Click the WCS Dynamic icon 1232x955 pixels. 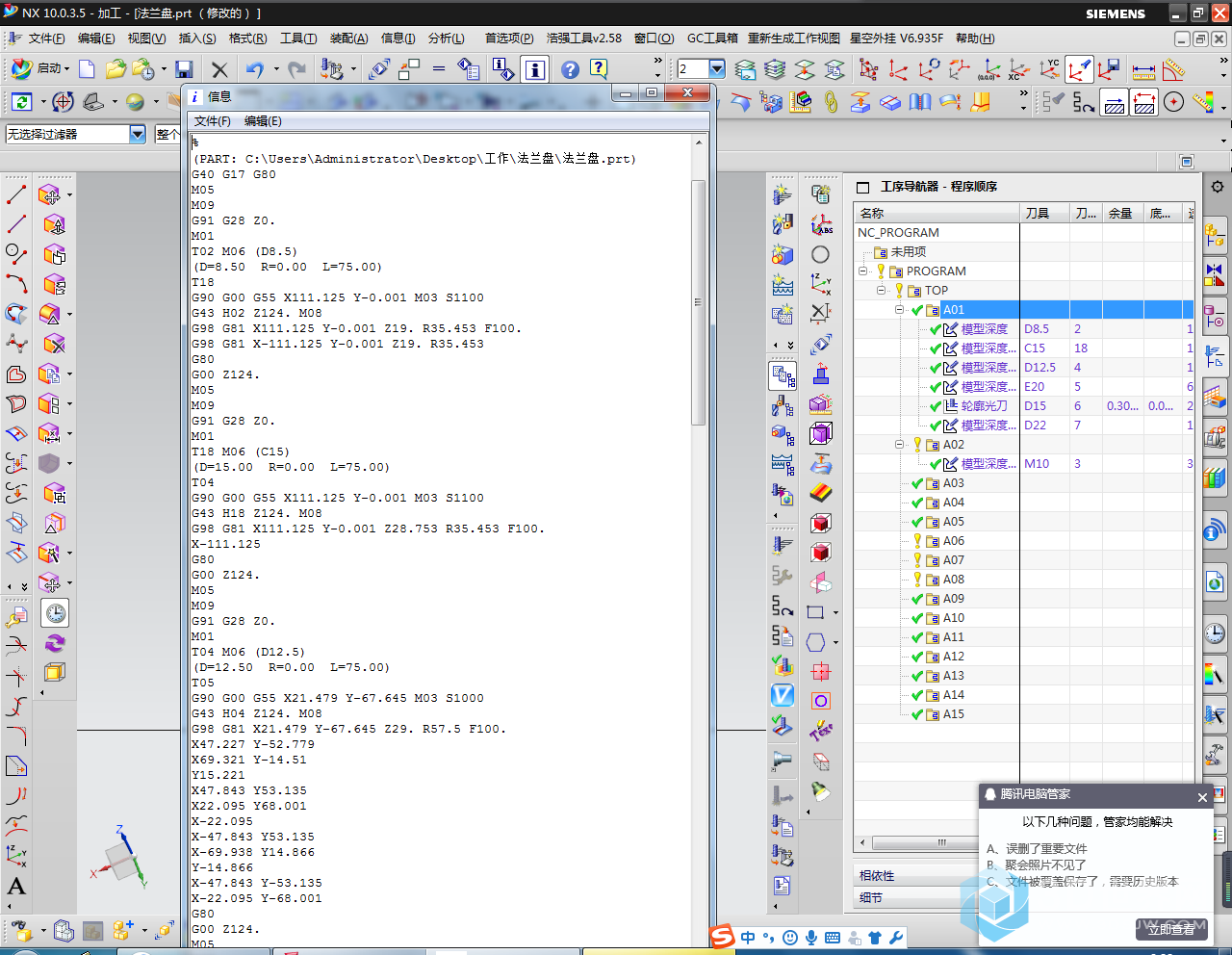[x=868, y=70]
